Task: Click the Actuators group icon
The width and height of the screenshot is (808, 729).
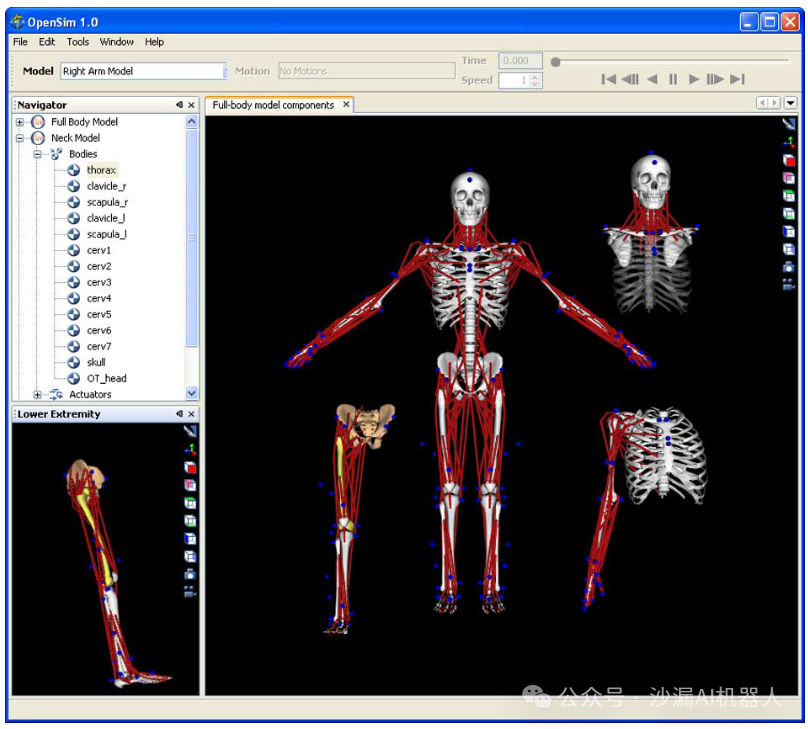Action: pyautogui.click(x=56, y=395)
